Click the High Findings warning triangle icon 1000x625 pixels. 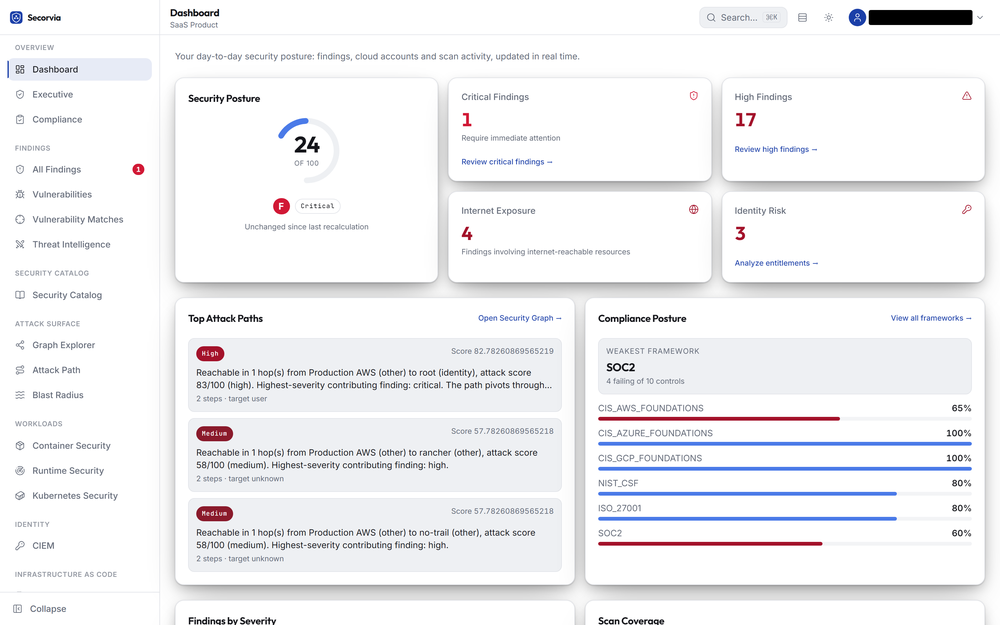coord(967,96)
